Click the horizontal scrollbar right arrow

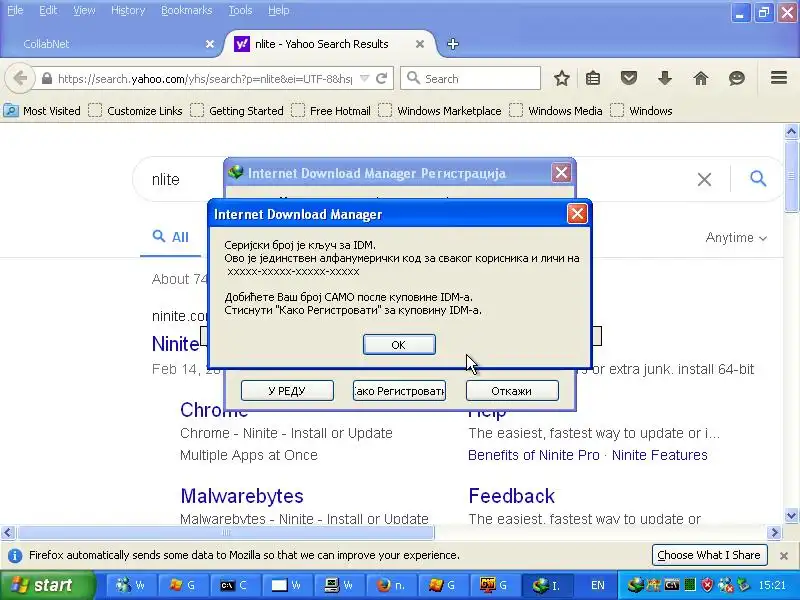[774, 533]
